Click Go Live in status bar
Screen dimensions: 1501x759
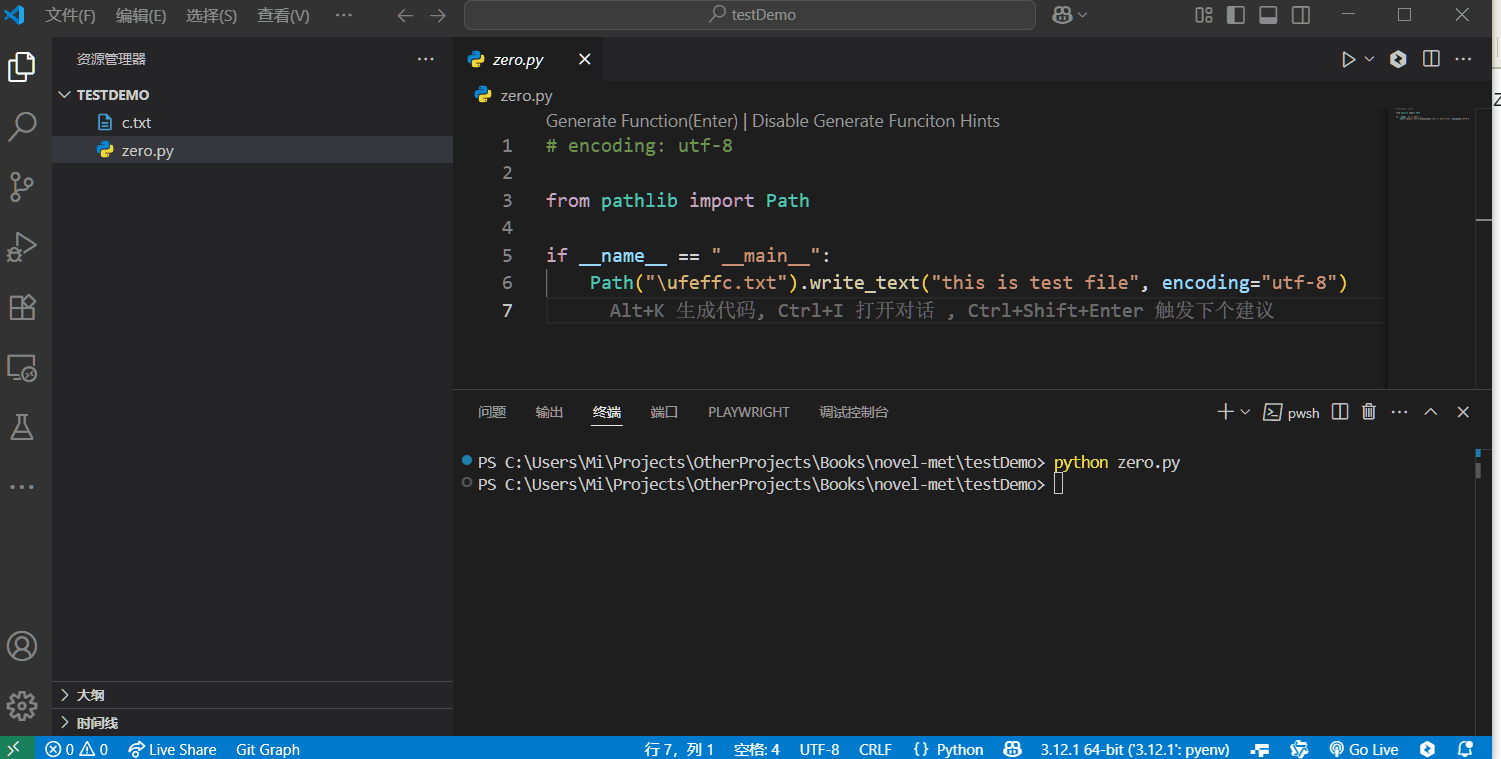(x=1364, y=749)
